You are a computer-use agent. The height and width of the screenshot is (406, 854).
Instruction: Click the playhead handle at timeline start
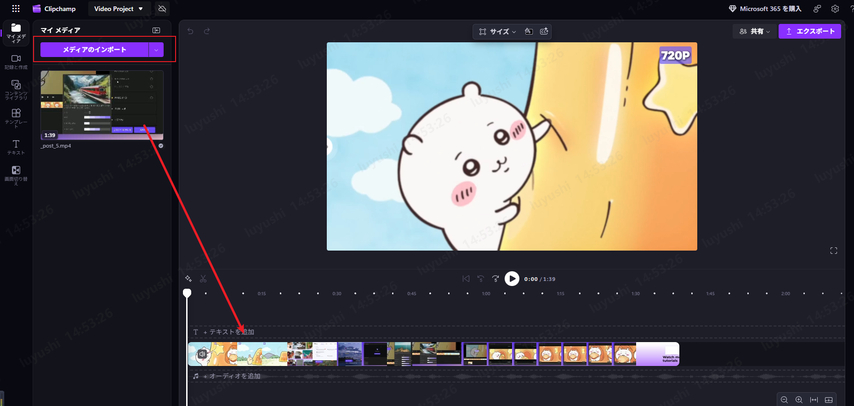pyautogui.click(x=187, y=293)
